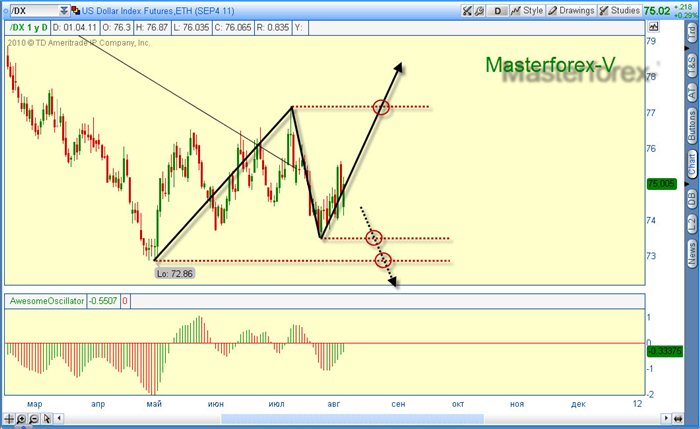Click the L: 76.035 low value
The height and width of the screenshot is (429, 700).
[191, 28]
